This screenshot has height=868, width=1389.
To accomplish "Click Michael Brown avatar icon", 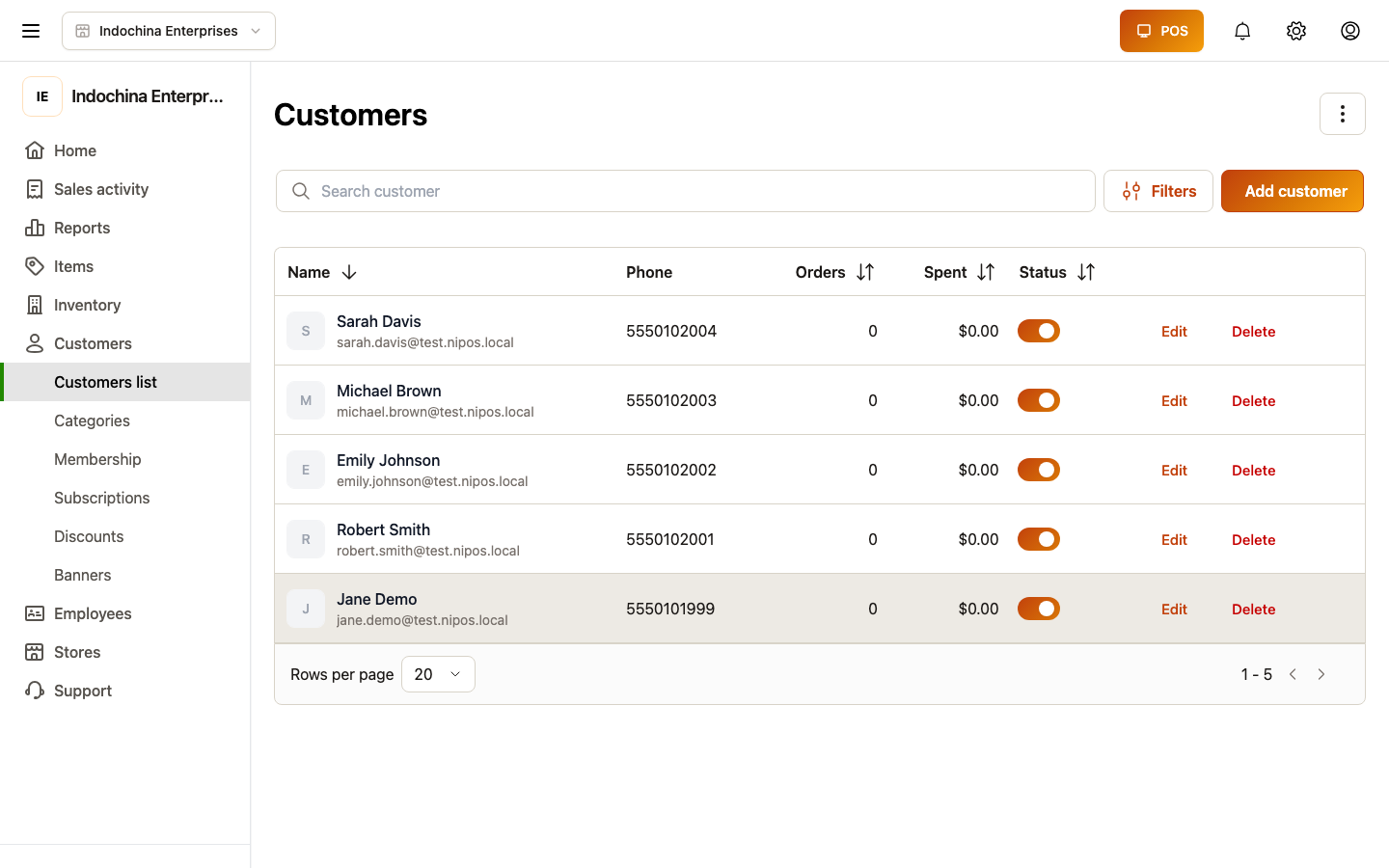I will point(306,400).
